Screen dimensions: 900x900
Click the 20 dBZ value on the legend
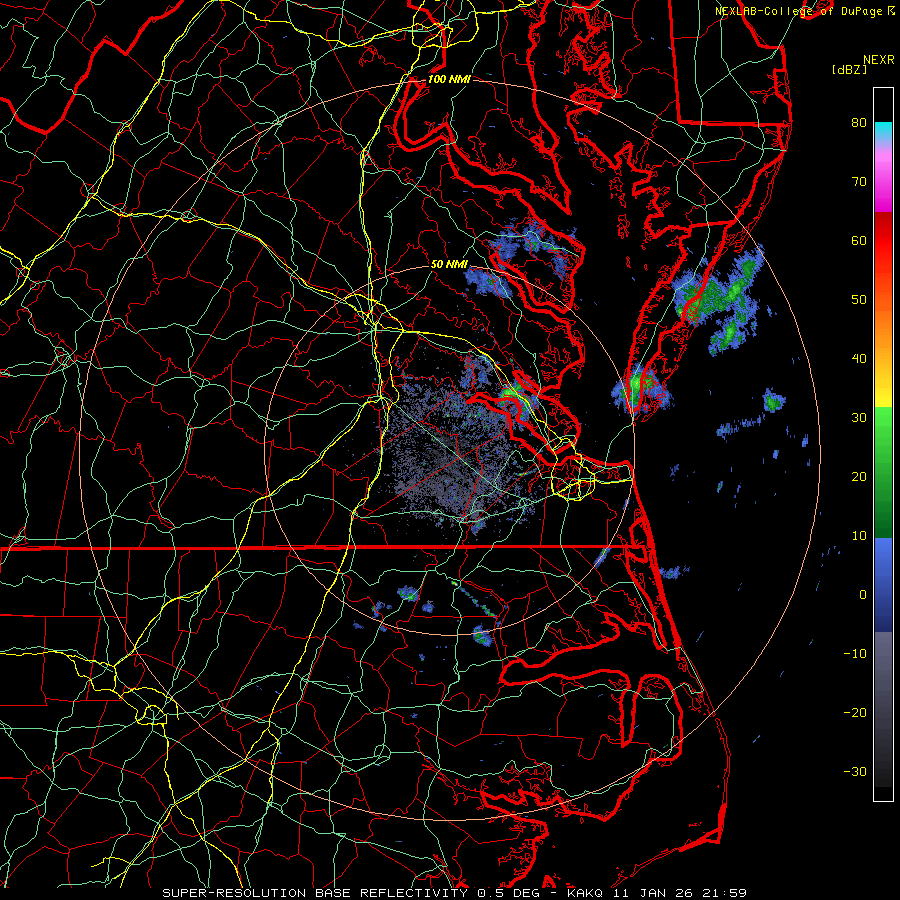pos(859,476)
